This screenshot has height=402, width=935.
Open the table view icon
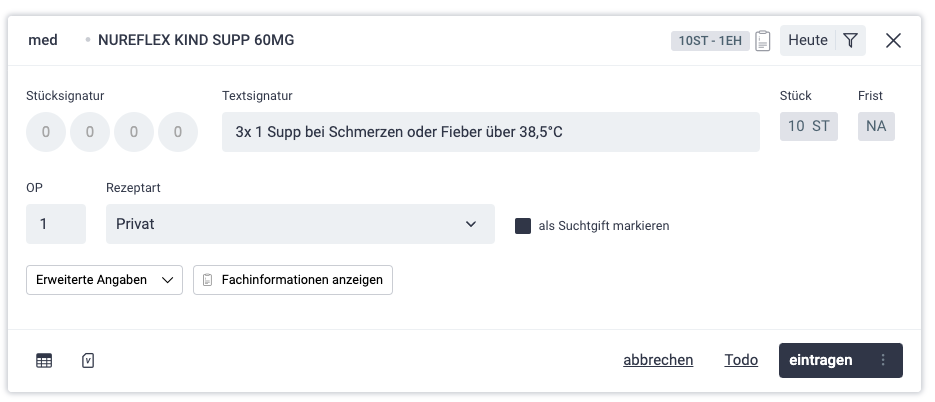point(44,360)
